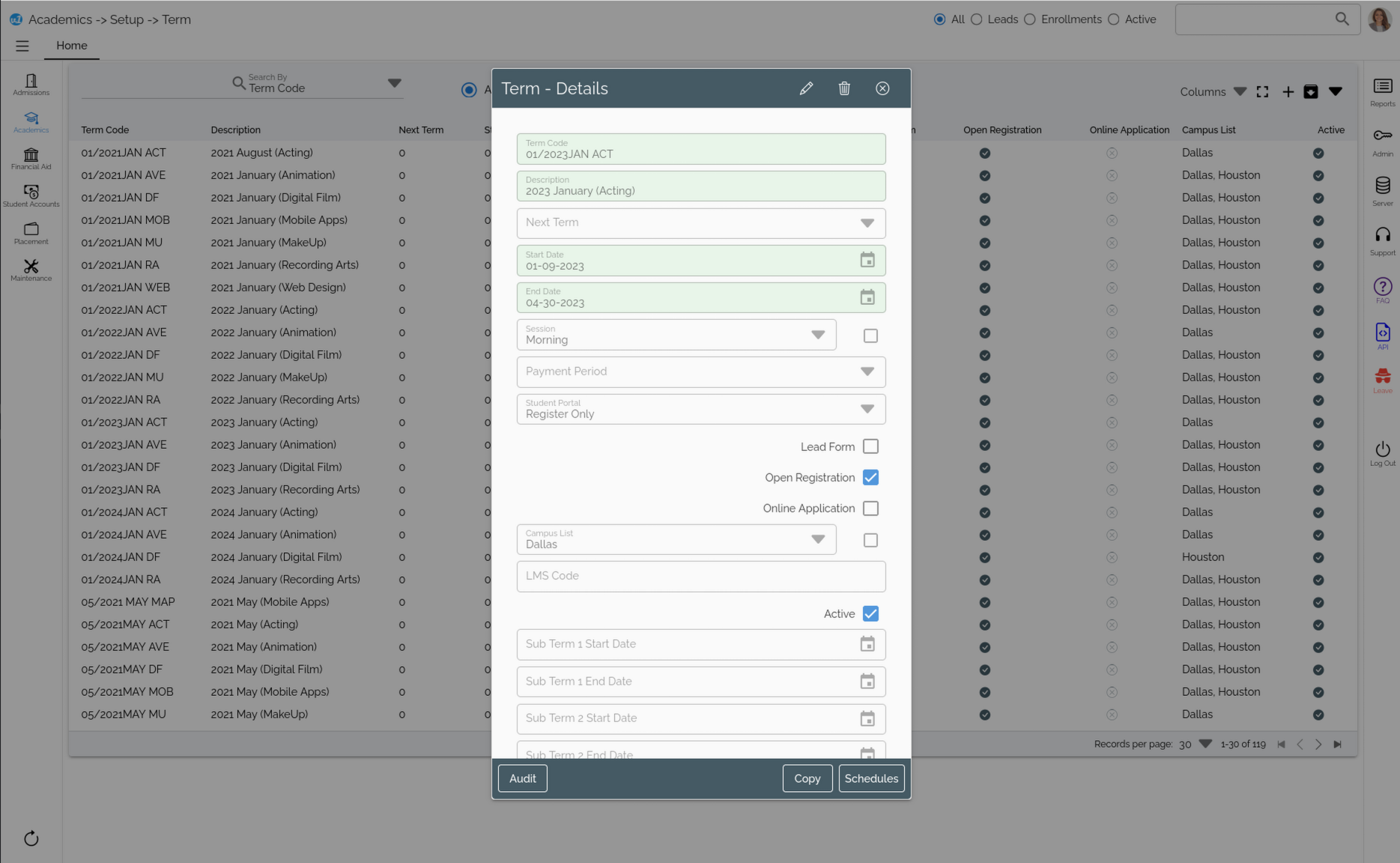Switch to the Home tab
The image size is (1400, 863).
tap(71, 46)
